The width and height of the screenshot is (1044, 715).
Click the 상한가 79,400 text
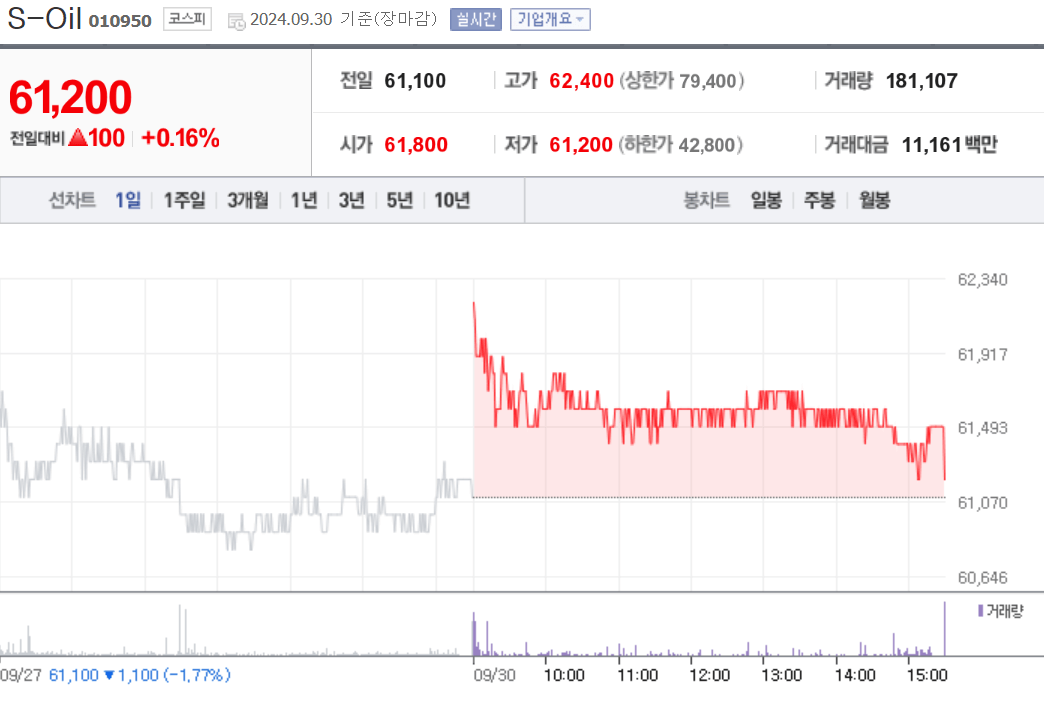[682, 81]
